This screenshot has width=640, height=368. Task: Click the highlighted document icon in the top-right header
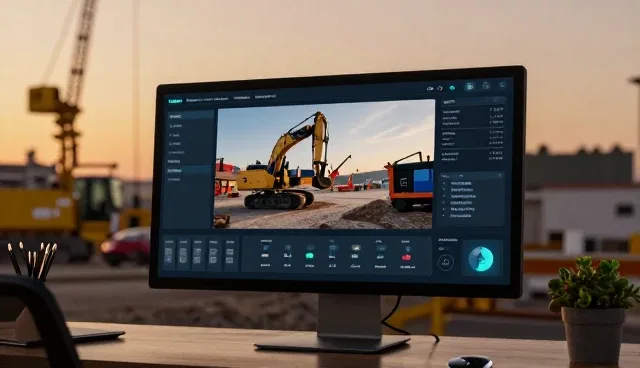tap(470, 86)
